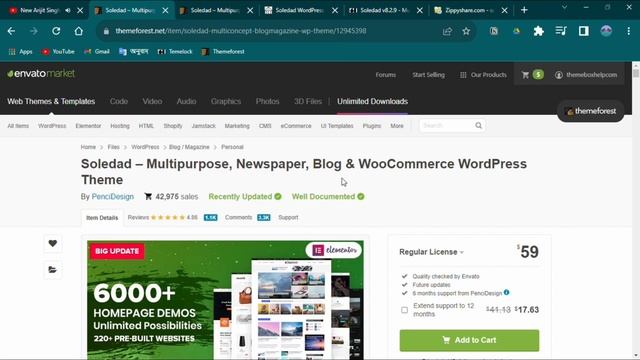
Task: Close the New Arijit Singh tab
Action: pos(80,10)
